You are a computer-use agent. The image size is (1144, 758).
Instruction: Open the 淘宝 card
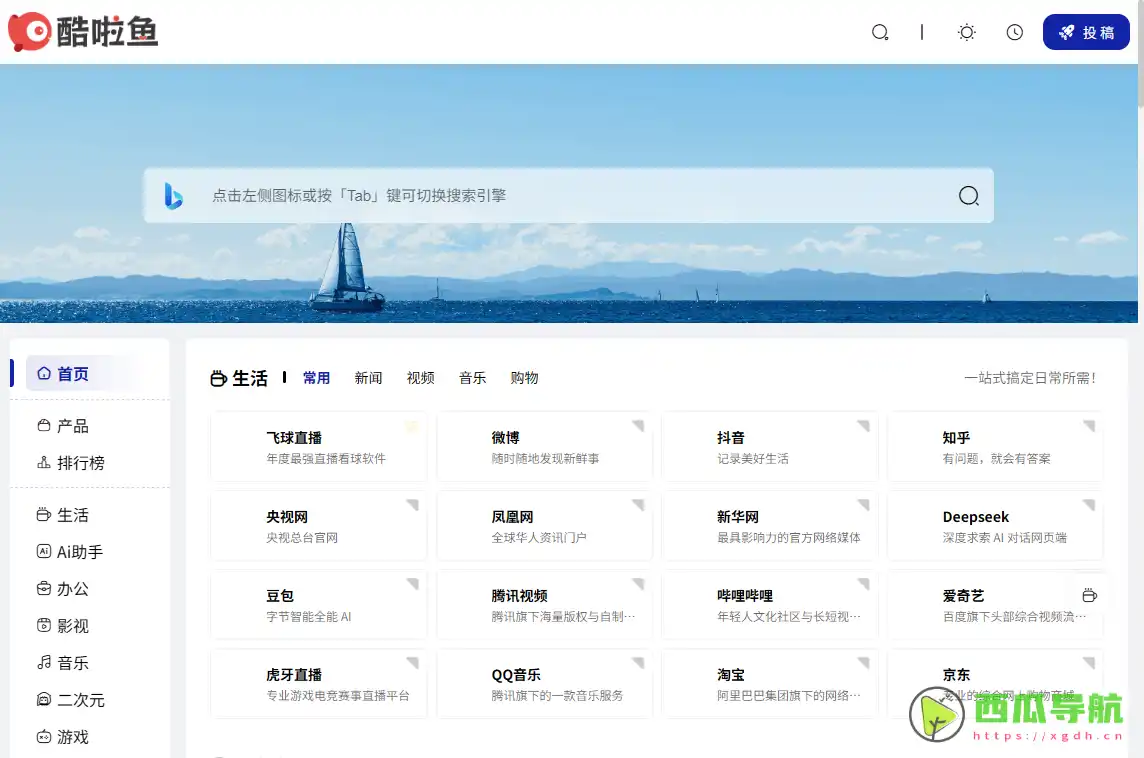pyautogui.click(x=770, y=684)
